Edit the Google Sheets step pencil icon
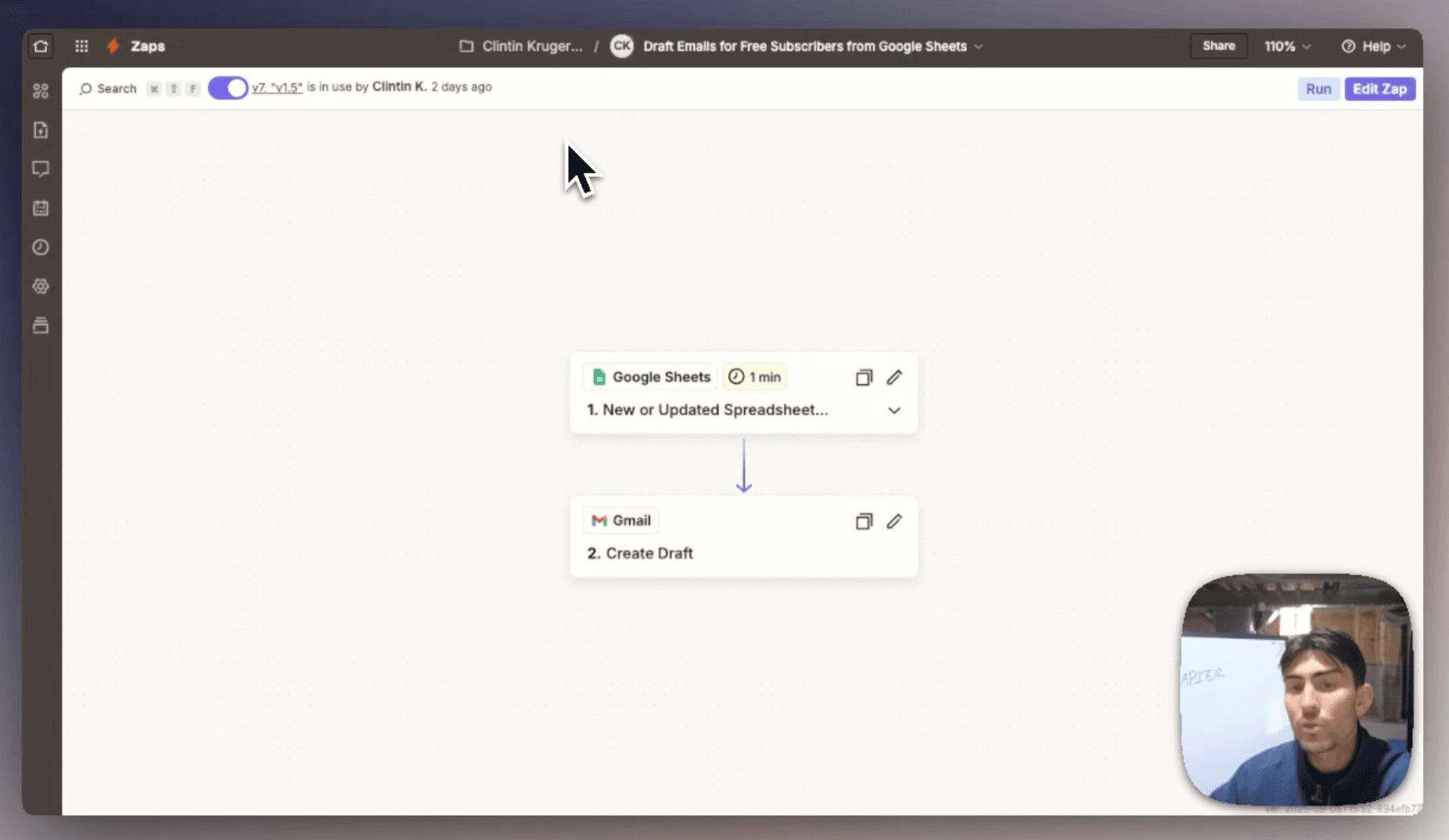This screenshot has width=1449, height=840. (x=894, y=377)
